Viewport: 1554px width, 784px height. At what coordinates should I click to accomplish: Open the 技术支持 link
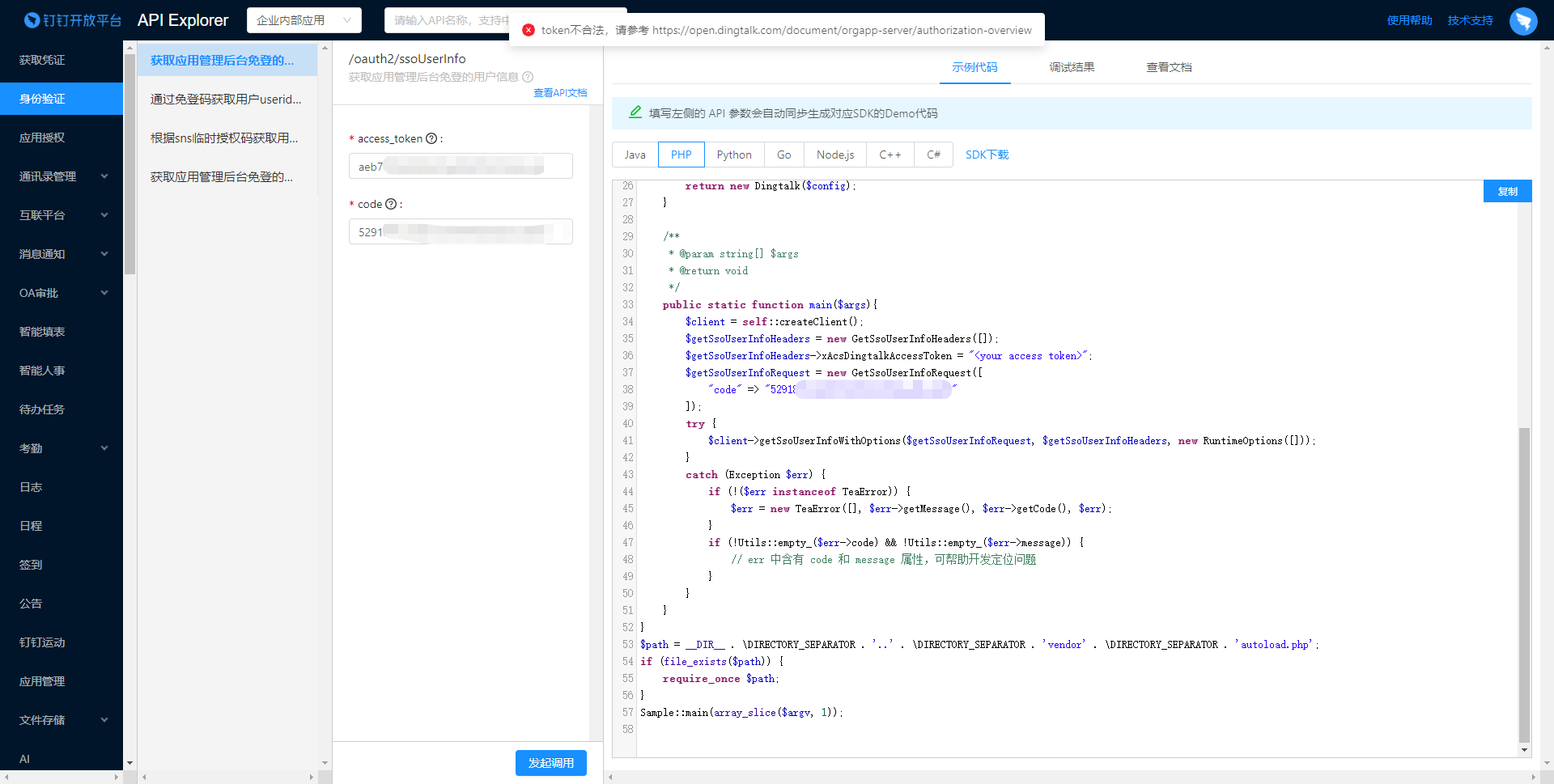coord(1470,20)
